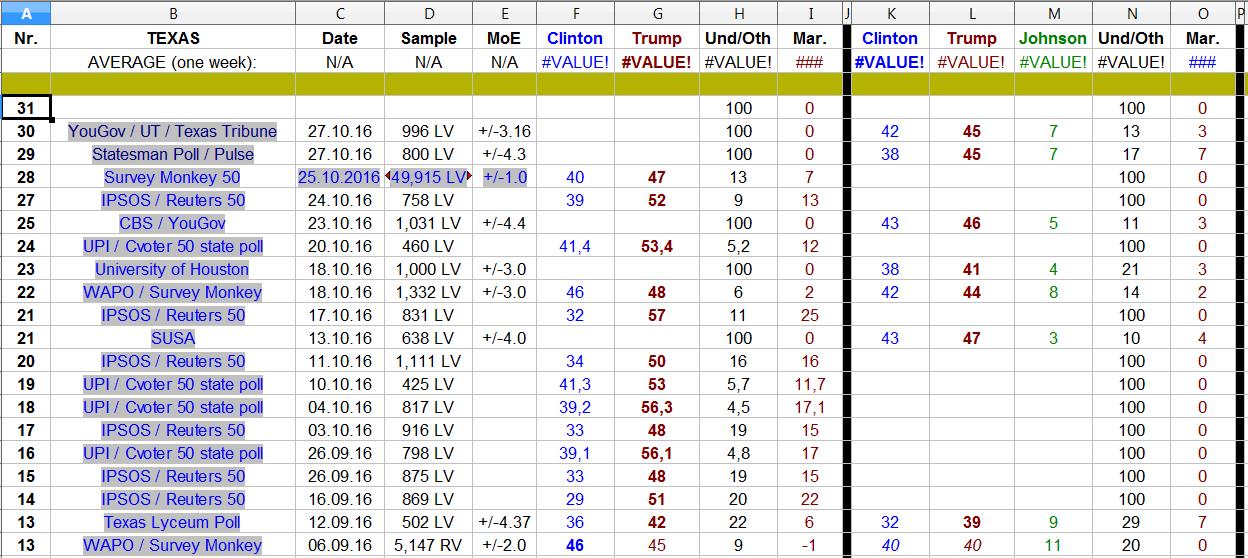Open the 'SUSA' poll link

click(x=173, y=338)
